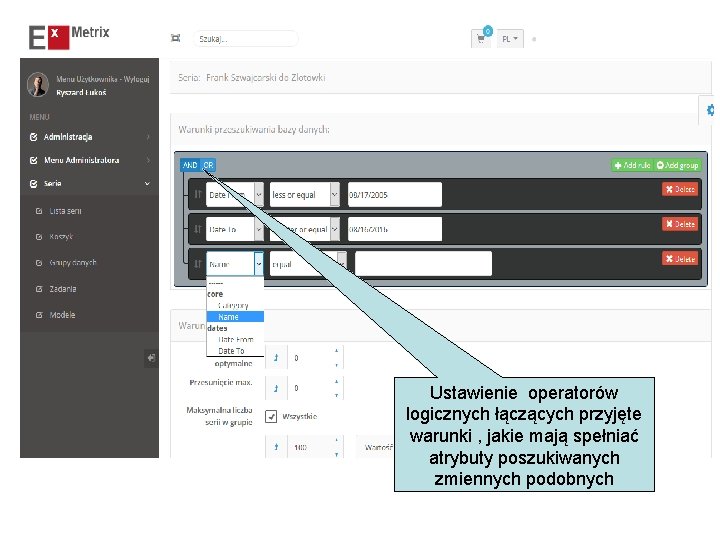This screenshot has width=720, height=540.
Task: Open Modele in sidebar
Action: pos(62,315)
